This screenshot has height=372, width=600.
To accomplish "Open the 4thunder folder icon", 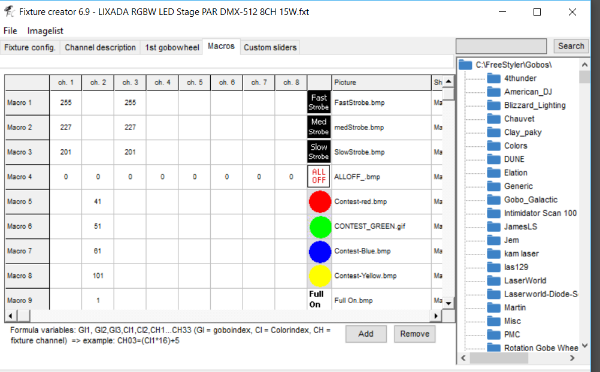I will pyautogui.click(x=494, y=78).
